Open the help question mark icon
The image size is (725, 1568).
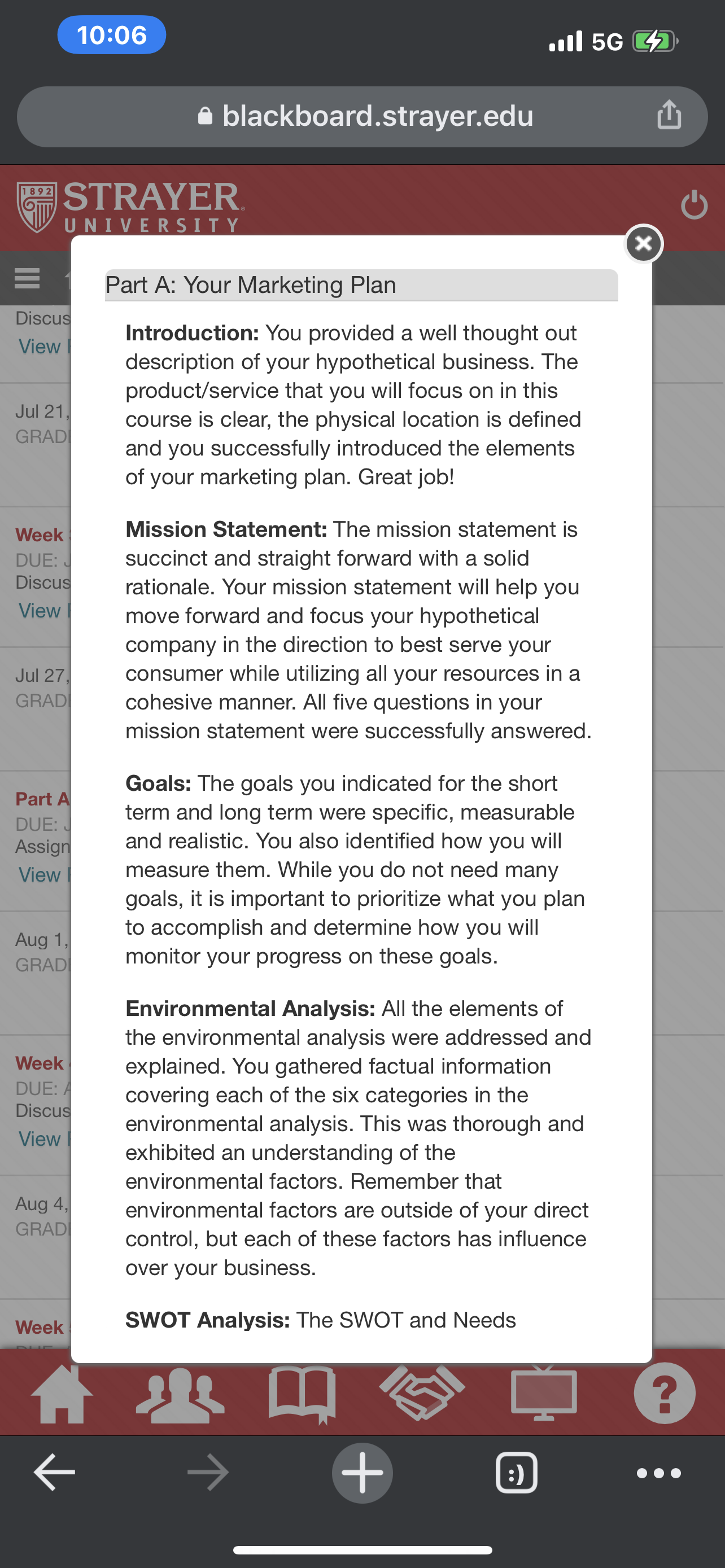(x=664, y=1392)
